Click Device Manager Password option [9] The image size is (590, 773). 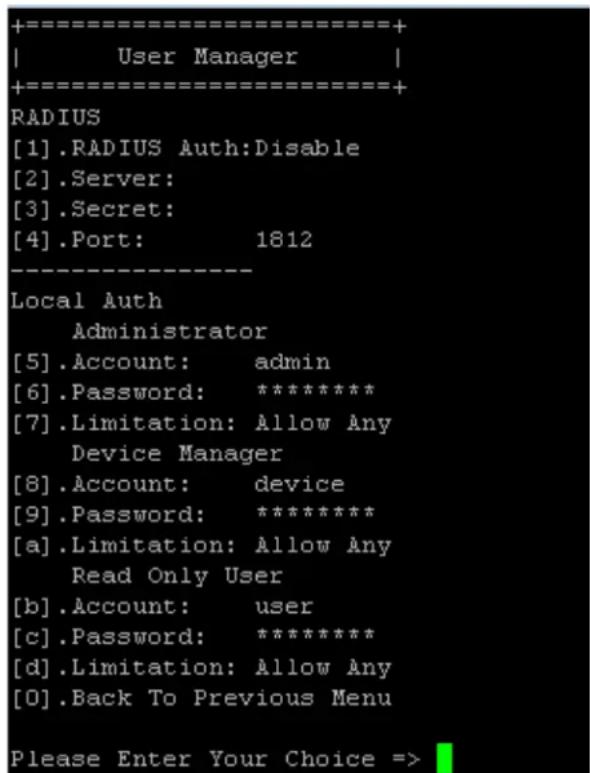tap(193, 515)
